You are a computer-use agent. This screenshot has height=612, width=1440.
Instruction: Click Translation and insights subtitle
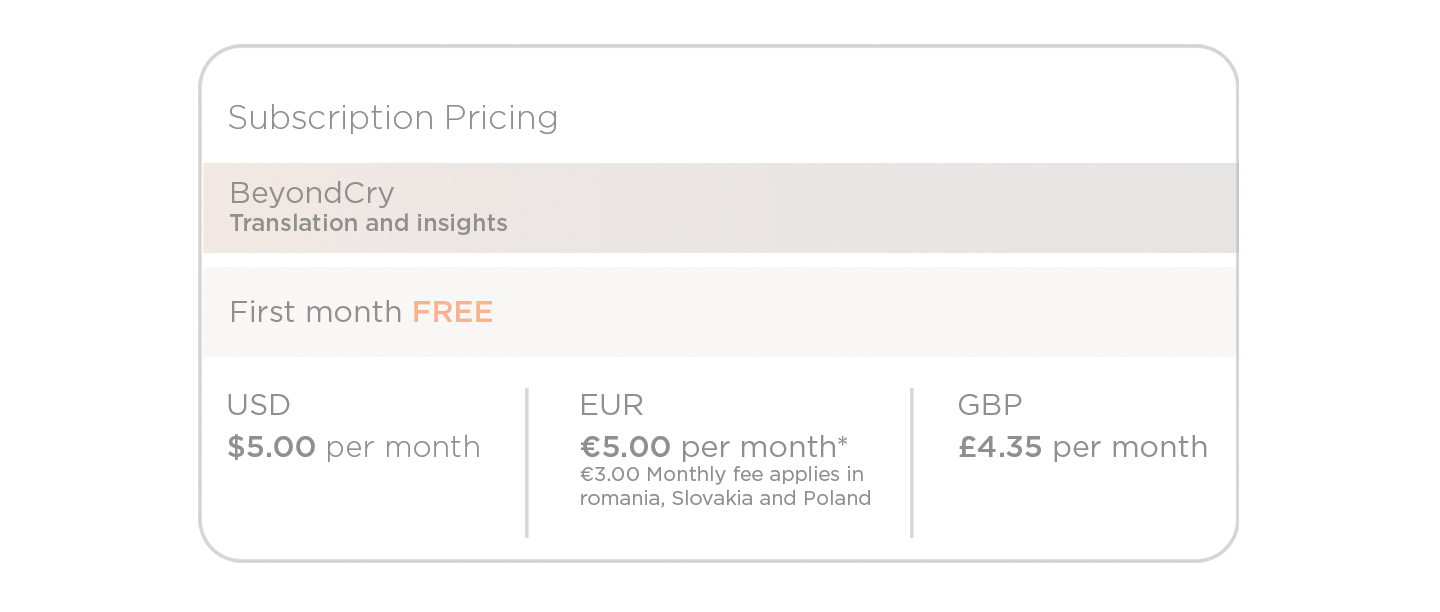pos(368,223)
